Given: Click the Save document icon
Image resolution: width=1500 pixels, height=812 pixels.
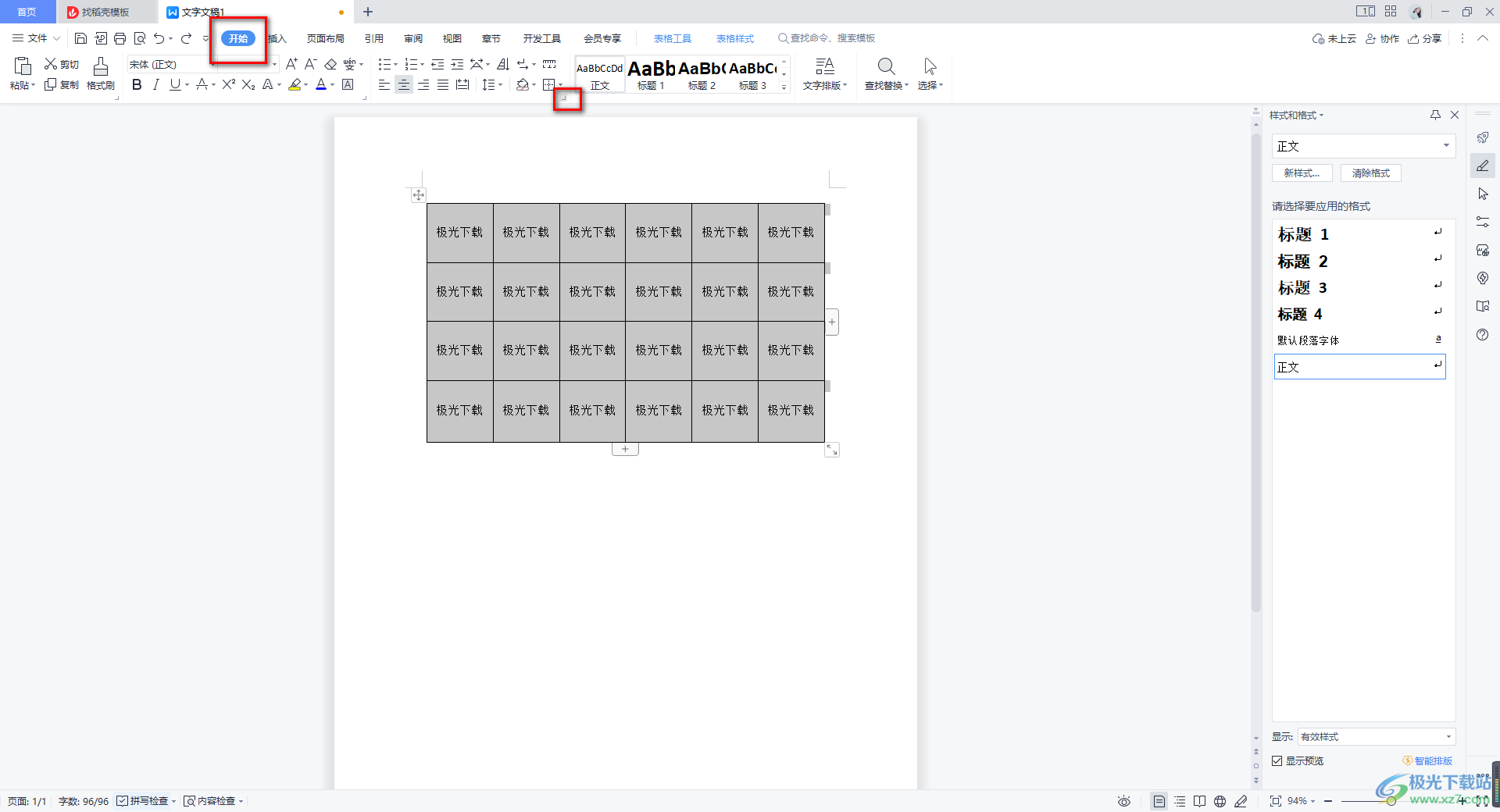Looking at the screenshot, I should (x=80, y=38).
